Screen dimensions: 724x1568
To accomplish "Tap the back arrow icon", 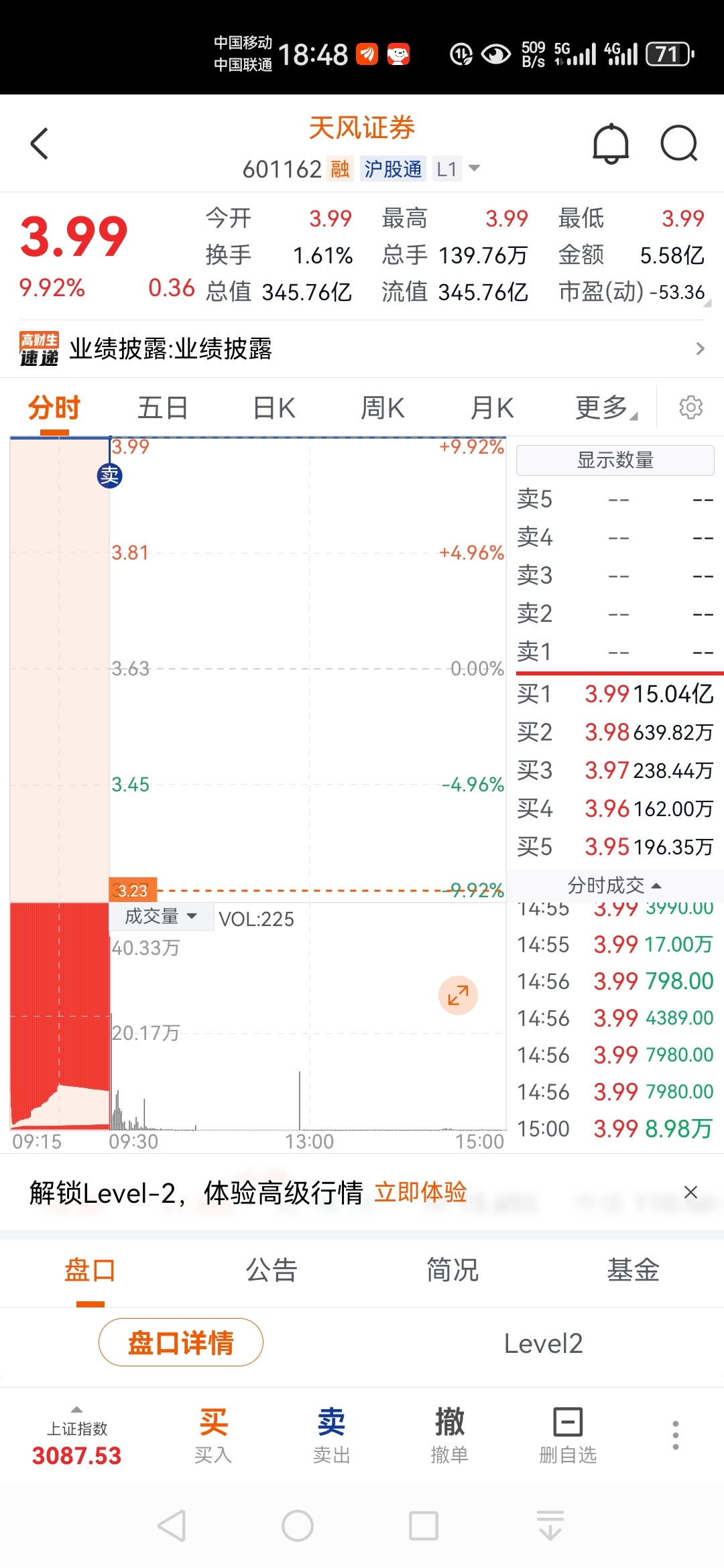I will coord(40,143).
